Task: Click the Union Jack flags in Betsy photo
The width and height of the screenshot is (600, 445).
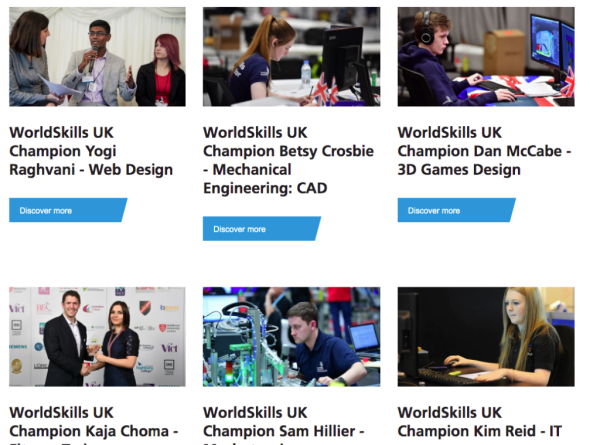Action: click(x=325, y=90)
